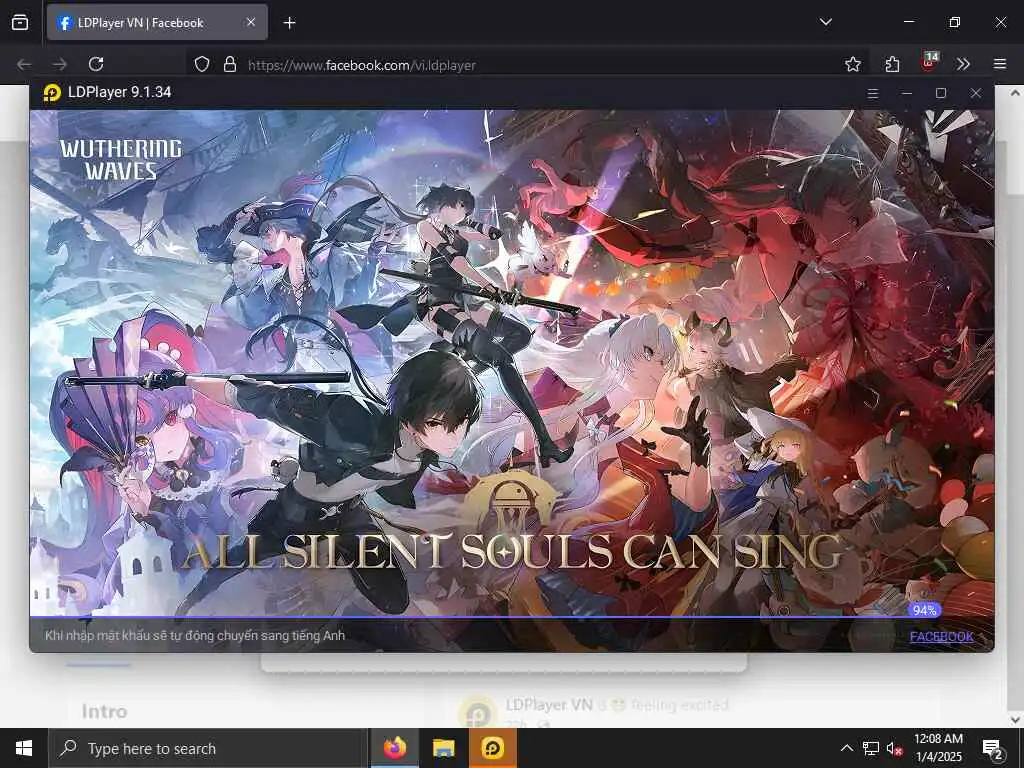
Task: Show site security padlock info
Action: coord(230,64)
